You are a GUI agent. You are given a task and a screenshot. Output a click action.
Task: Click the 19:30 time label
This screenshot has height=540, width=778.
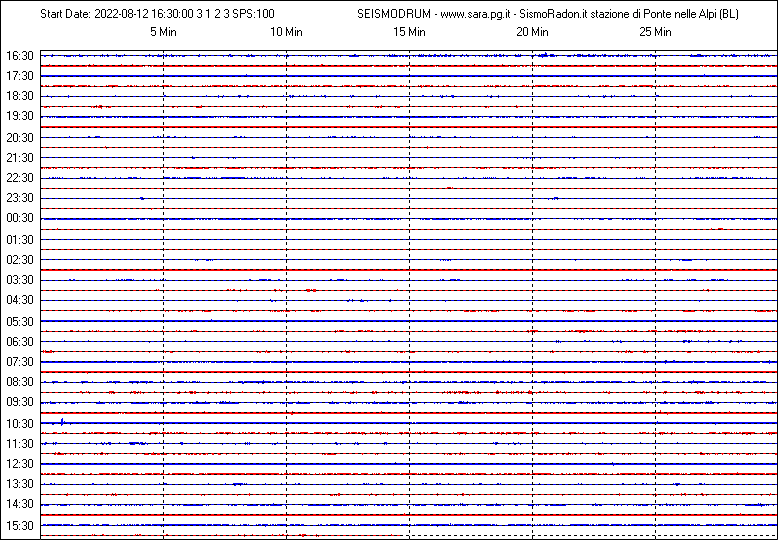tap(20, 116)
